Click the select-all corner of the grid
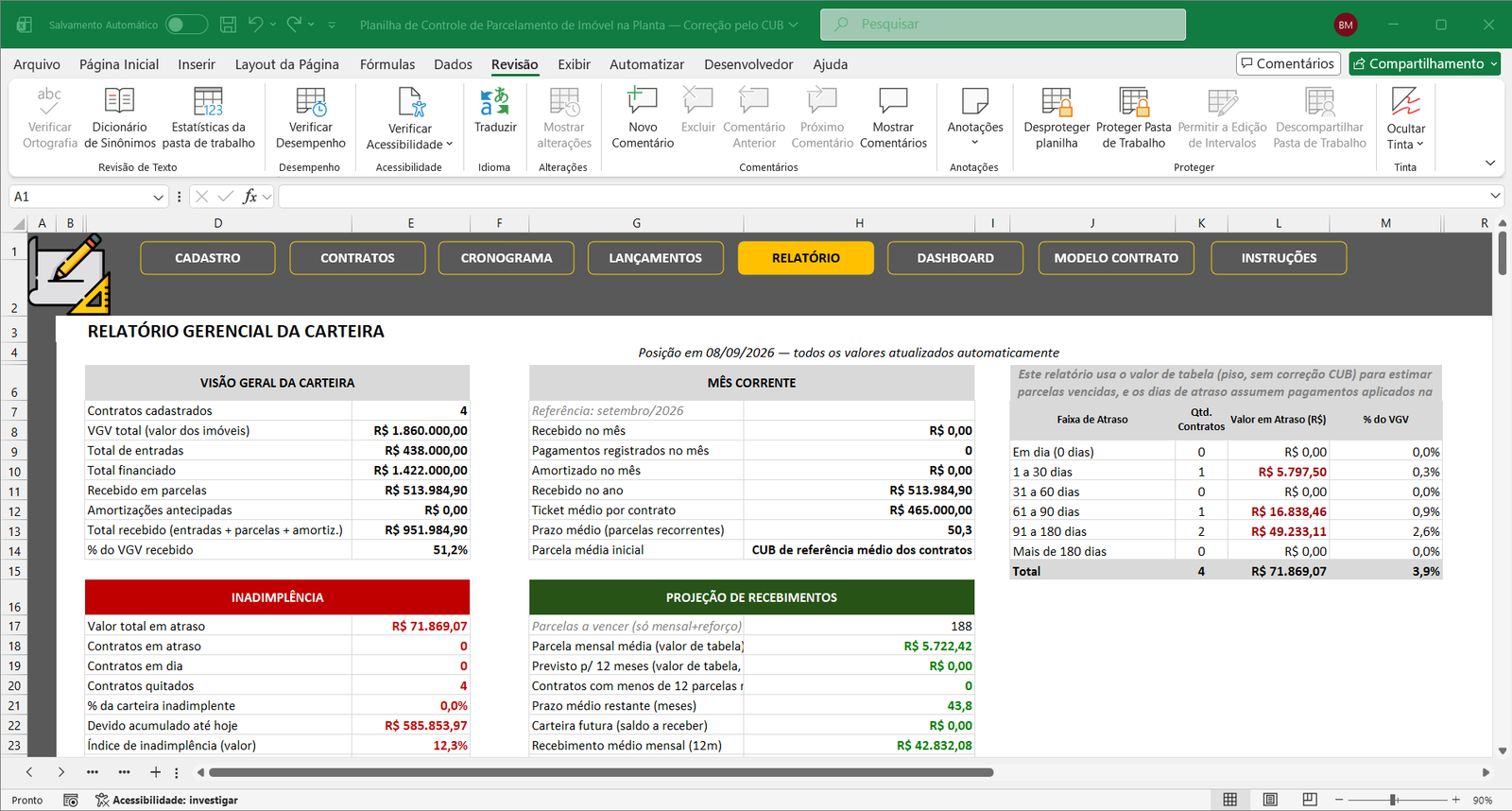Viewport: 1512px width, 811px height. (x=19, y=224)
